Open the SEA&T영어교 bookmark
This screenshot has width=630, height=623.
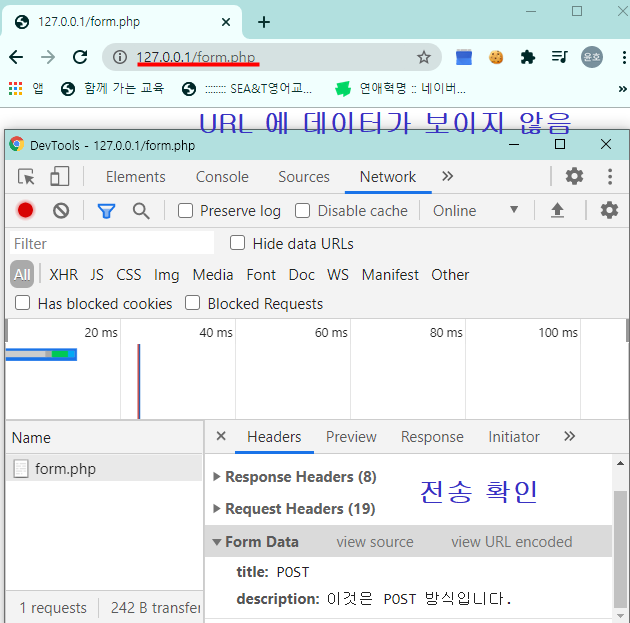247,88
